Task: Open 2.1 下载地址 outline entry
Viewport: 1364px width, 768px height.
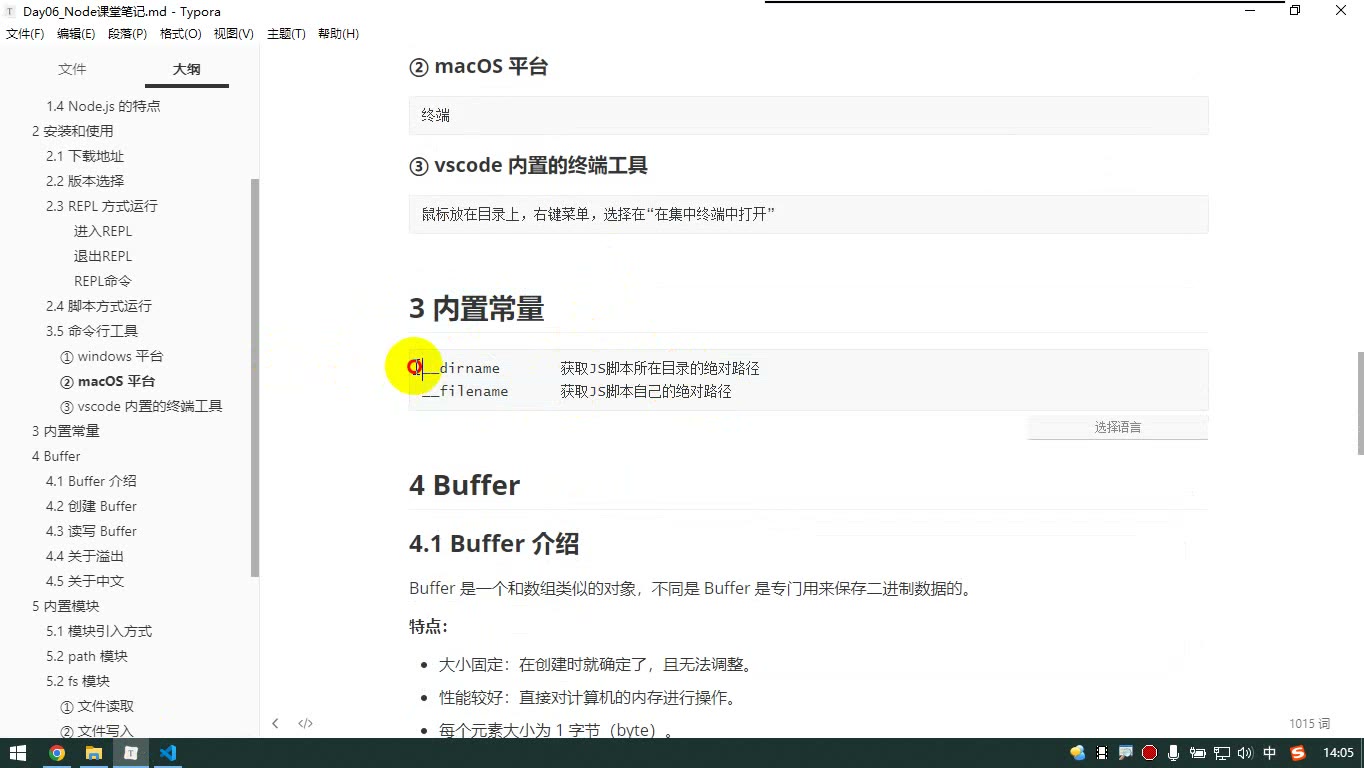Action: point(85,156)
